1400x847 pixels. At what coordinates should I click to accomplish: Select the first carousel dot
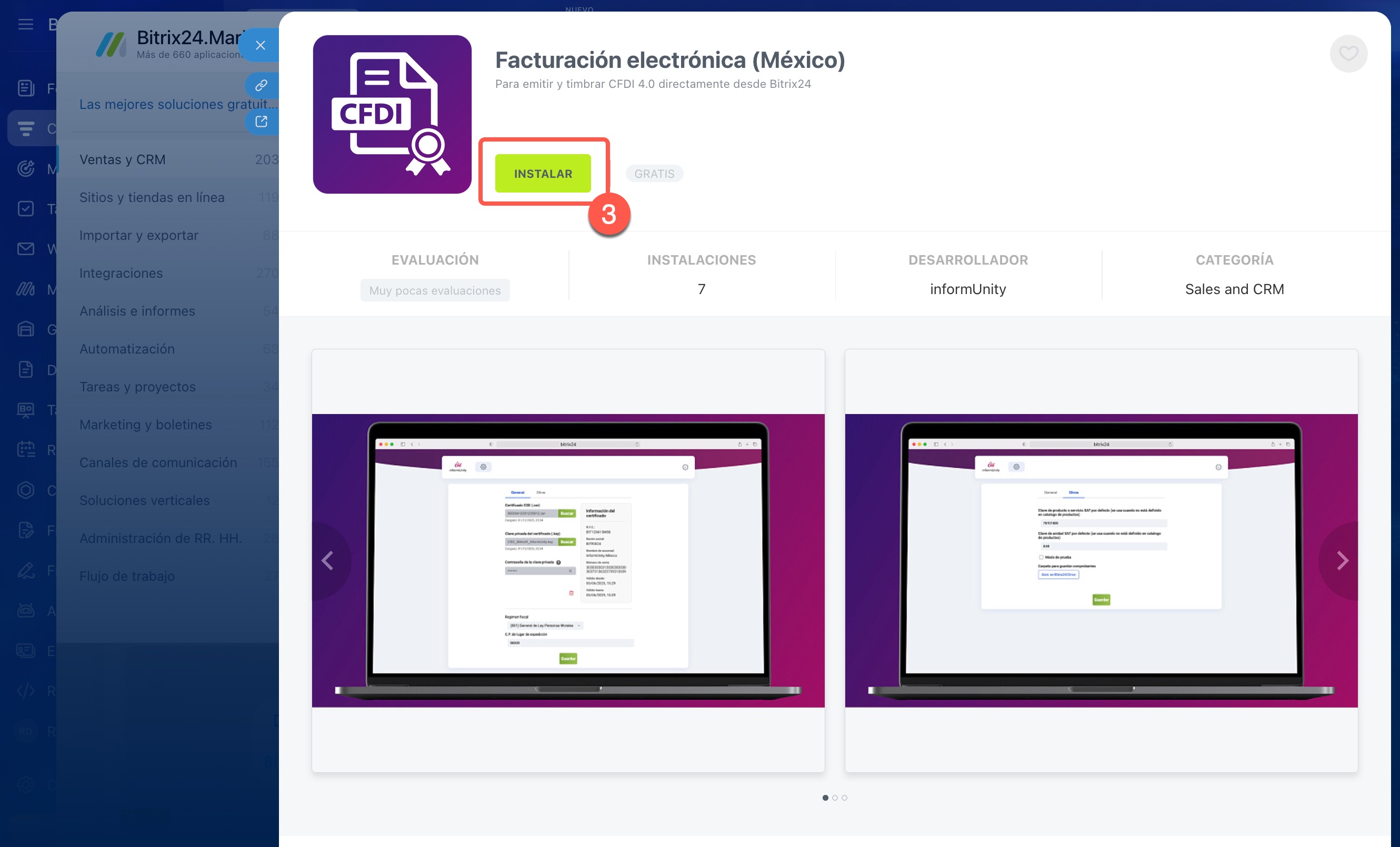click(x=825, y=798)
